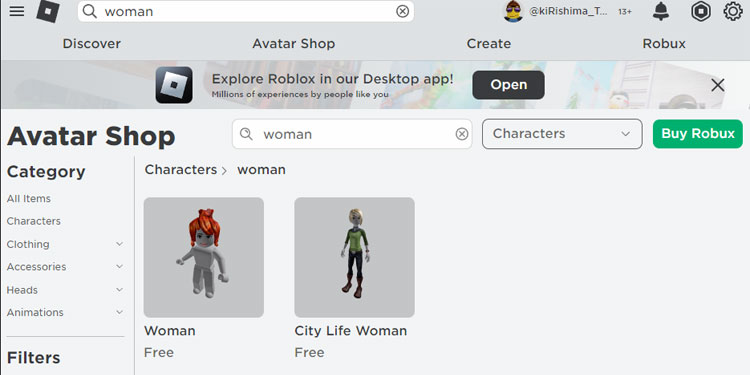Click the magnifier icon in top search bar
This screenshot has width=750, height=375.
pyautogui.click(x=89, y=11)
